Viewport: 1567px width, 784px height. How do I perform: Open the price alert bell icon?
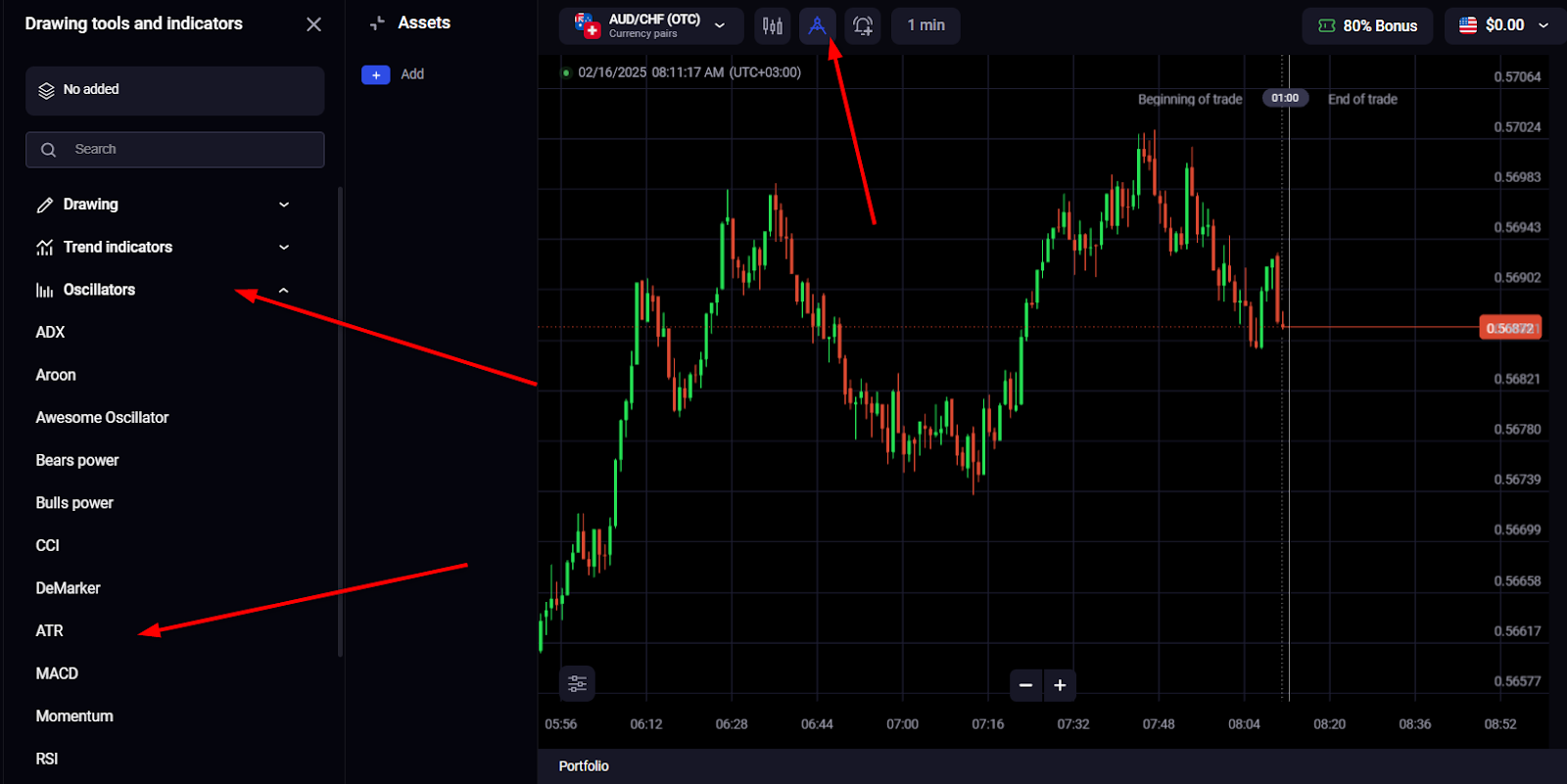click(x=863, y=25)
